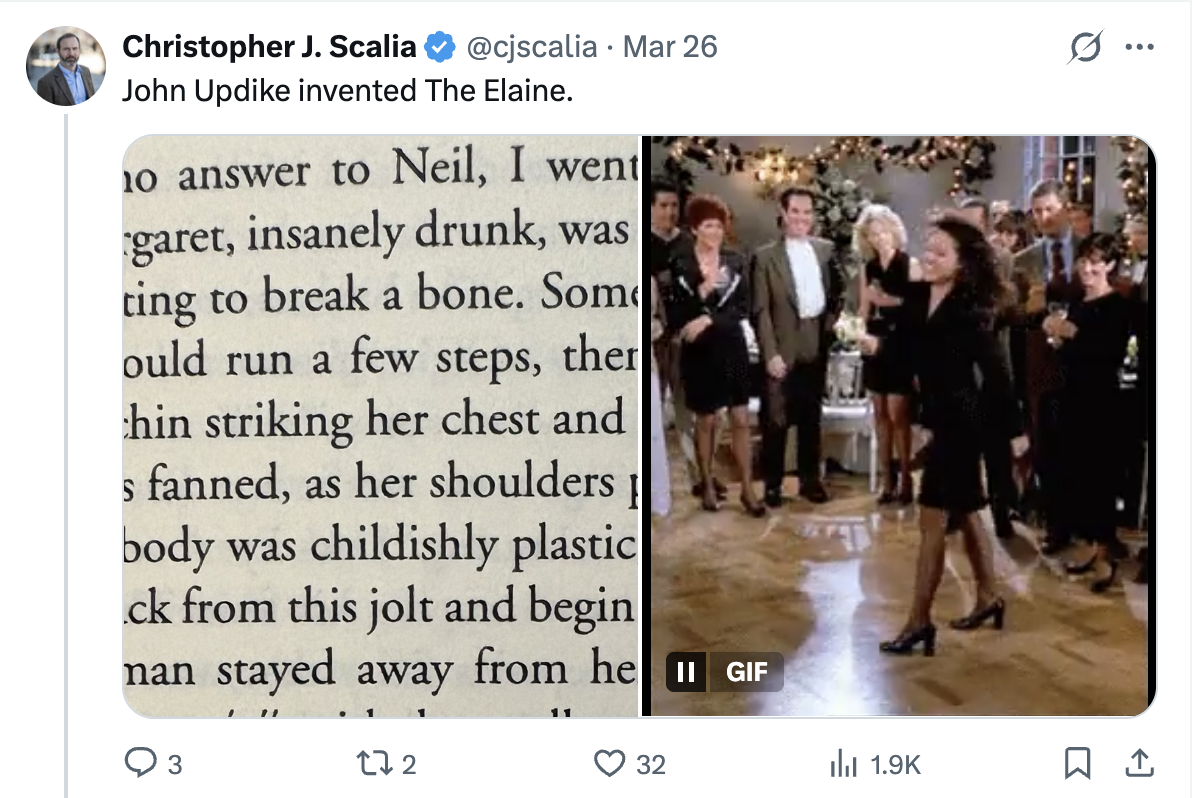Viewport: 1194px width, 798px height.
Task: Click the Christopher J. Scalia display name
Action: pyautogui.click(x=268, y=46)
